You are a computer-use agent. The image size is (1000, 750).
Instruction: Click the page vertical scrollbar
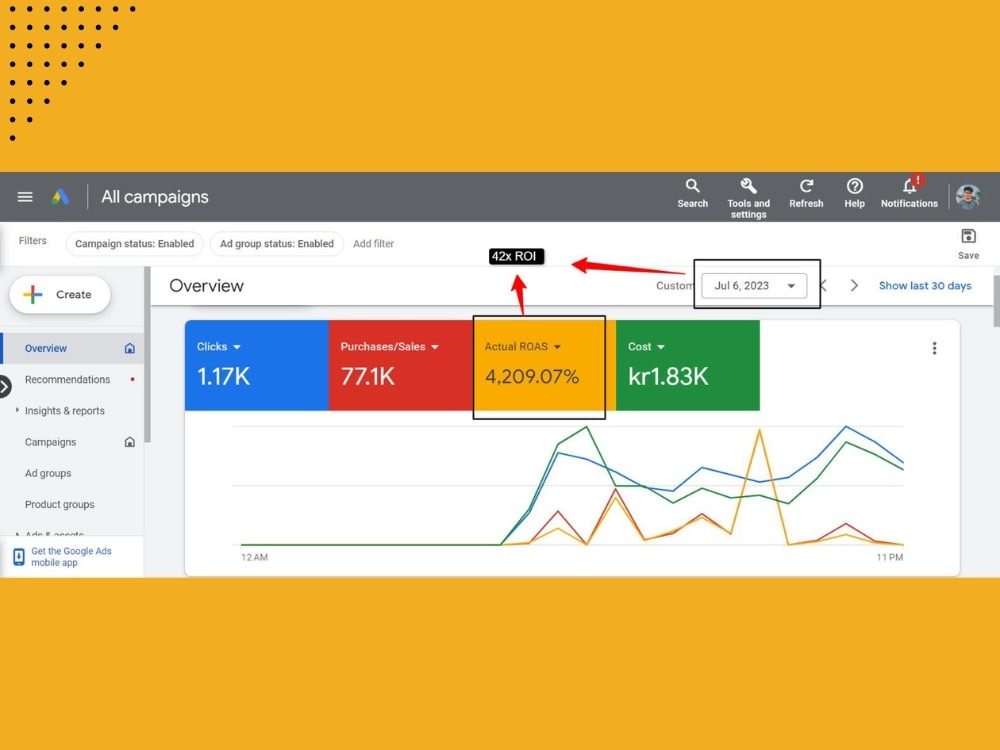tap(996, 300)
